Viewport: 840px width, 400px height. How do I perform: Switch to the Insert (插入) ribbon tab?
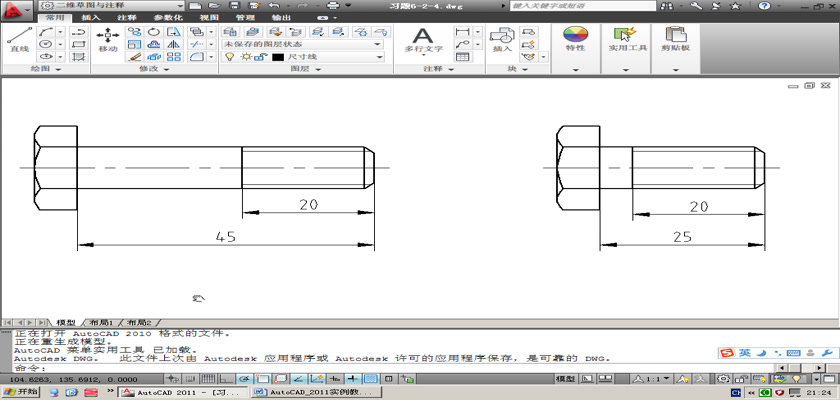coord(90,18)
